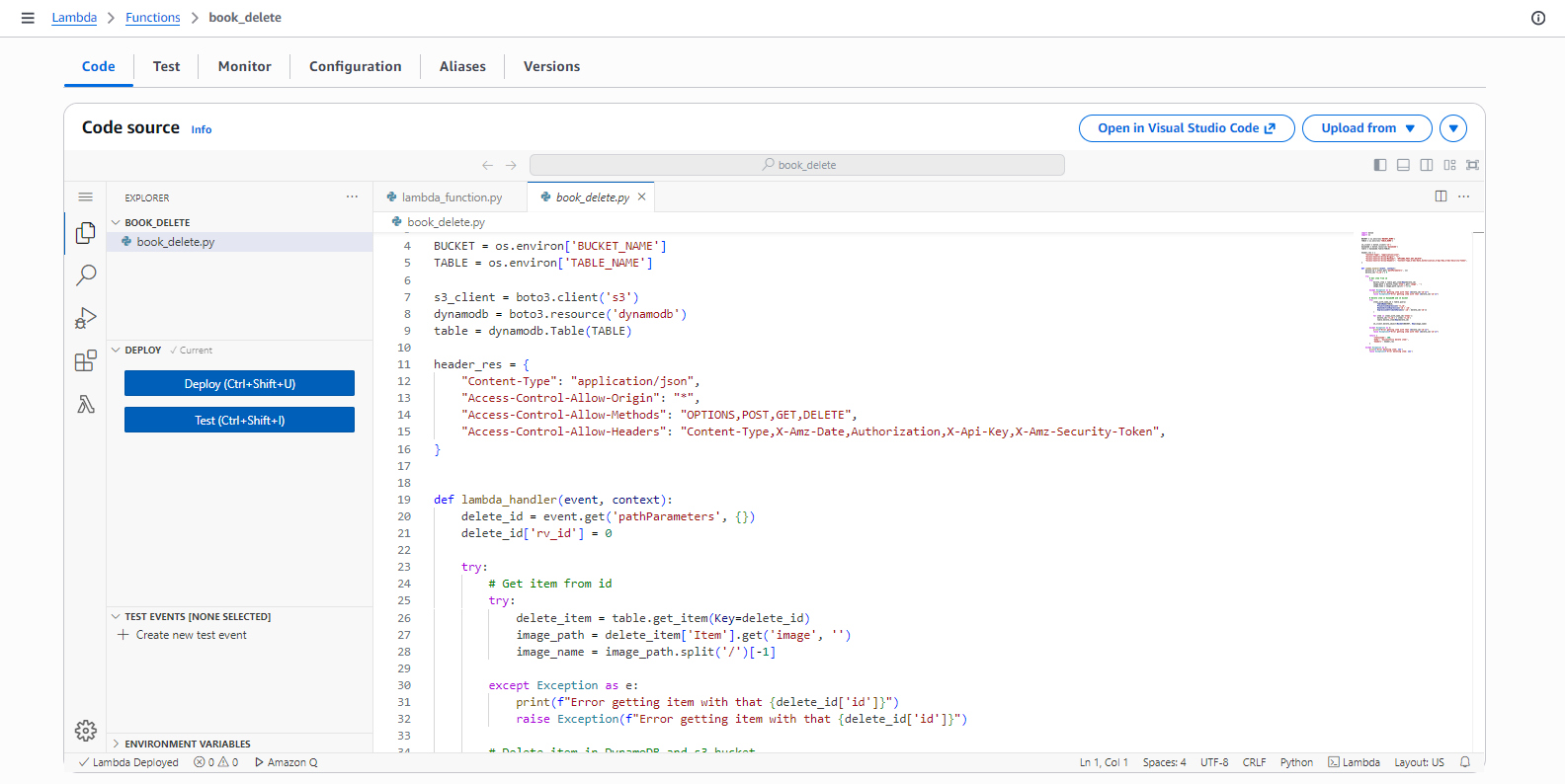Screen dimensions: 1565x784
Task: Open more actions for the editor tabs
Action: 1464,196
